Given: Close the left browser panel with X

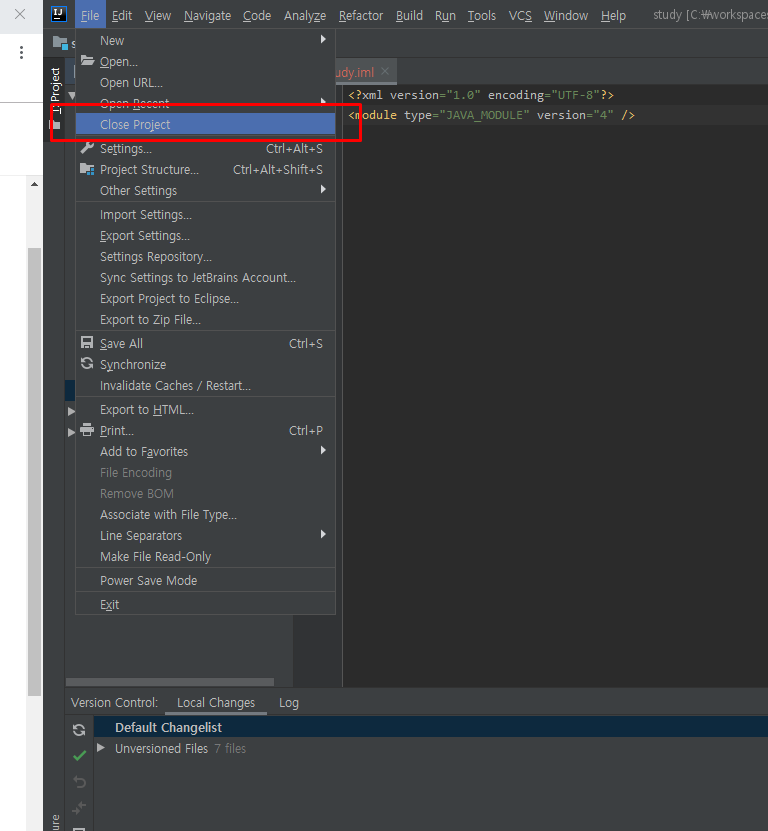Looking at the screenshot, I should [20, 14].
